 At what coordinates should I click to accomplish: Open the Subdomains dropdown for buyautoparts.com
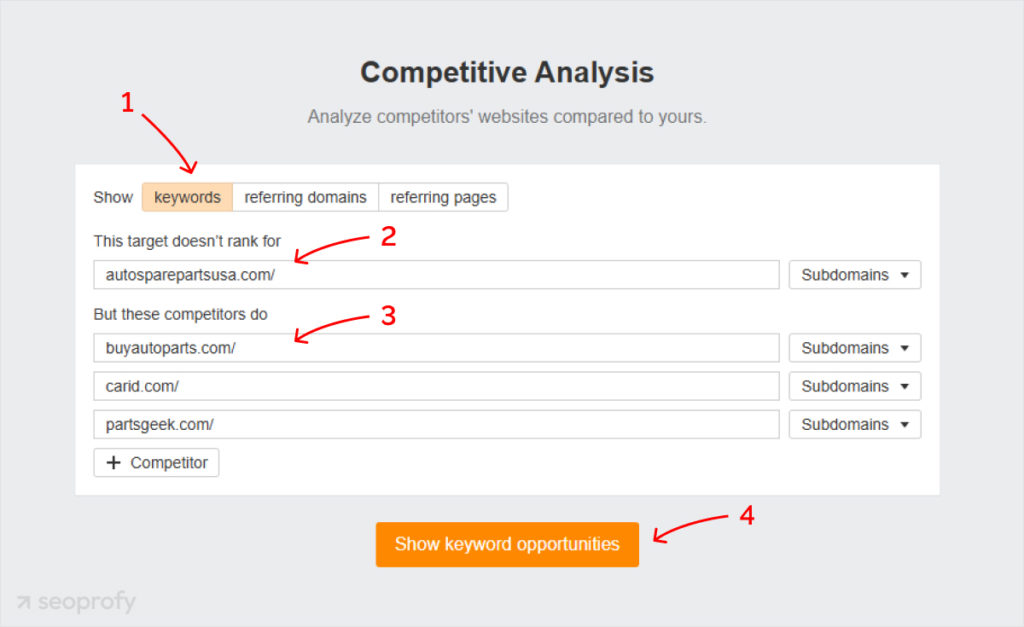(854, 347)
